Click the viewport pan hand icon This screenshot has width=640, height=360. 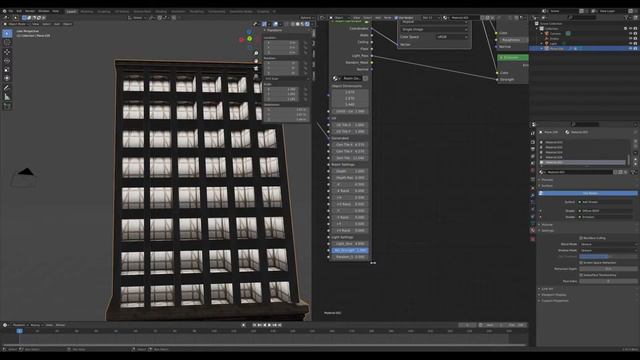click(x=256, y=61)
